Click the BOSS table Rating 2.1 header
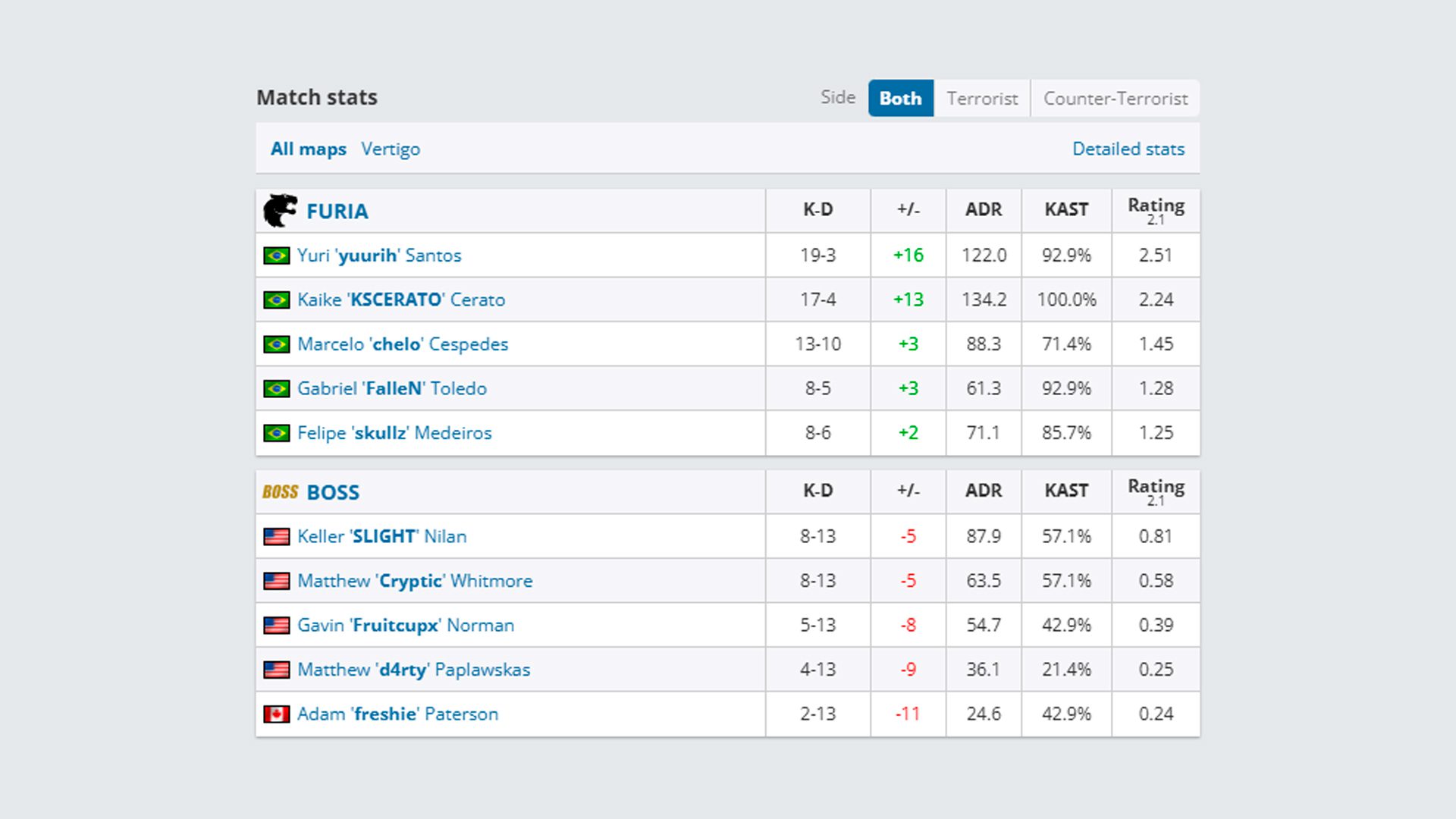The height and width of the screenshot is (819, 1456). tap(1156, 491)
